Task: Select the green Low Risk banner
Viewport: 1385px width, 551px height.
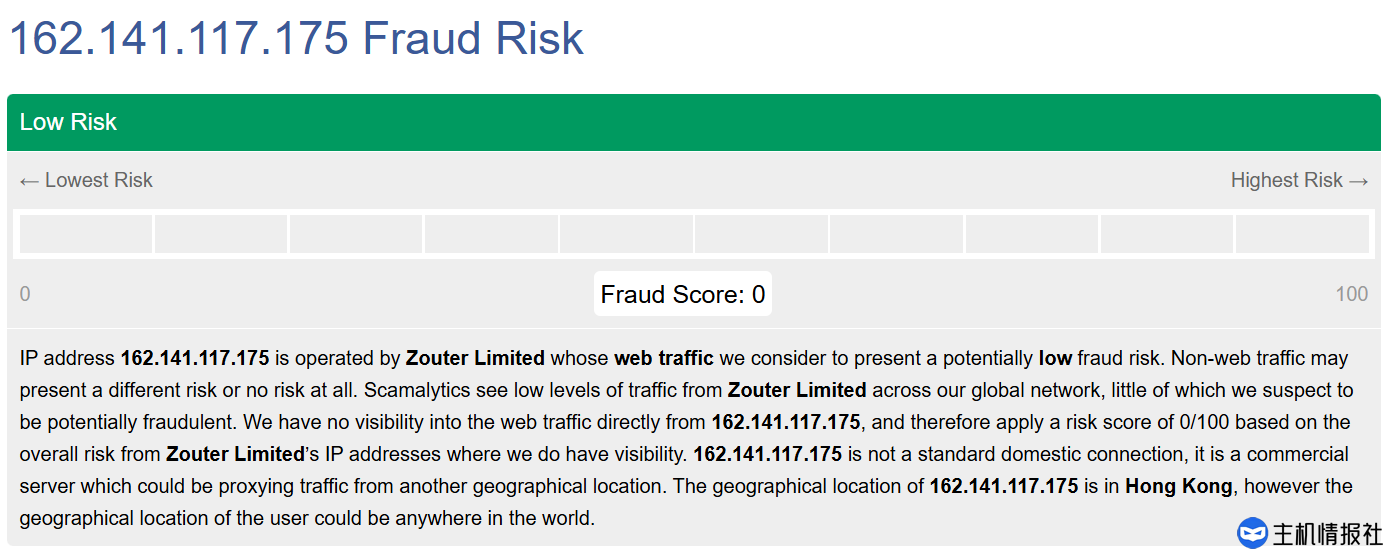Action: pos(693,122)
